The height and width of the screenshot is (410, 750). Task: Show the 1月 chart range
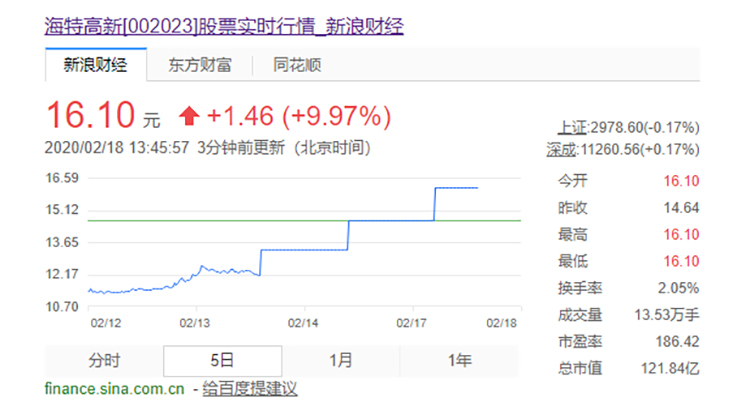(341, 360)
